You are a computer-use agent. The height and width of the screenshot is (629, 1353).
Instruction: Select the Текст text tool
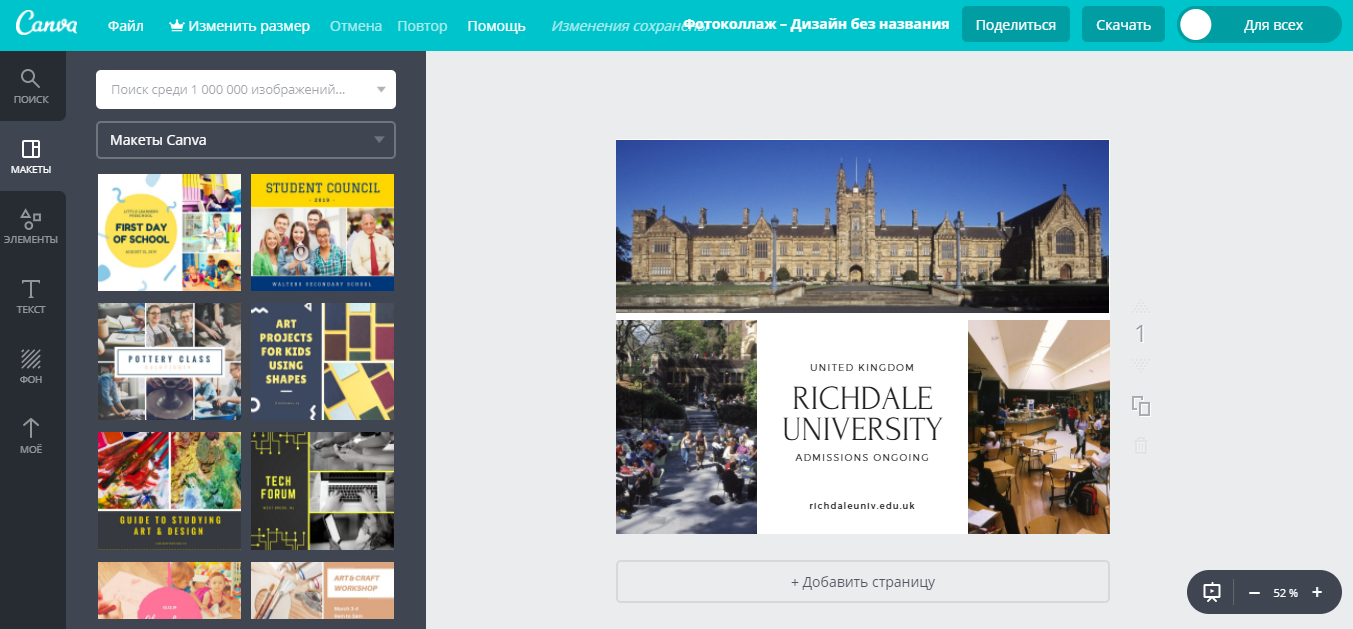tap(31, 296)
